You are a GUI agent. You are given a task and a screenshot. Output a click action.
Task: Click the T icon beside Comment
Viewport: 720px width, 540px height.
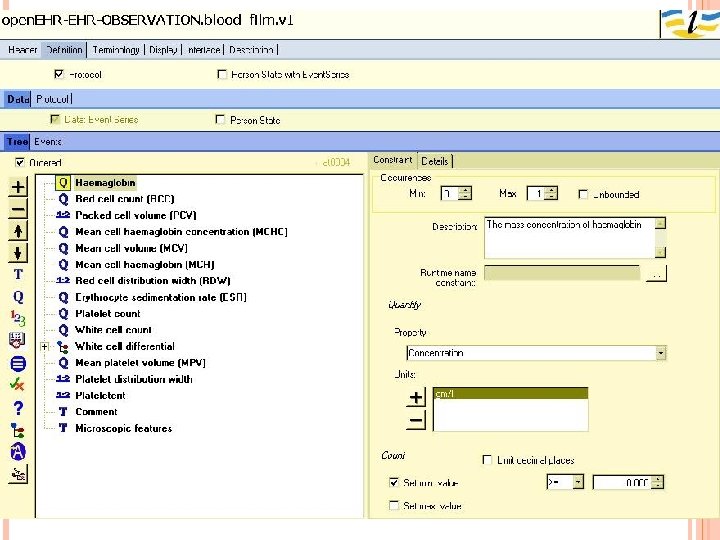coord(63,412)
